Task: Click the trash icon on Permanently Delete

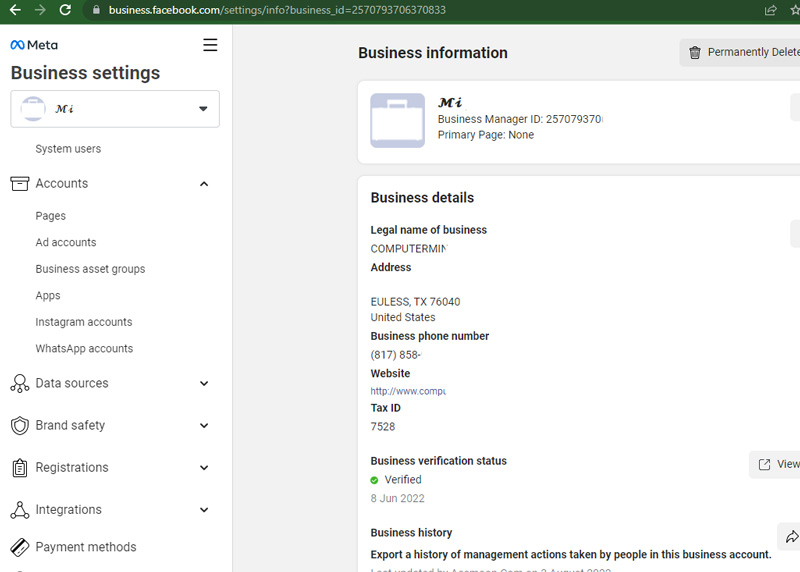Action: [694, 53]
